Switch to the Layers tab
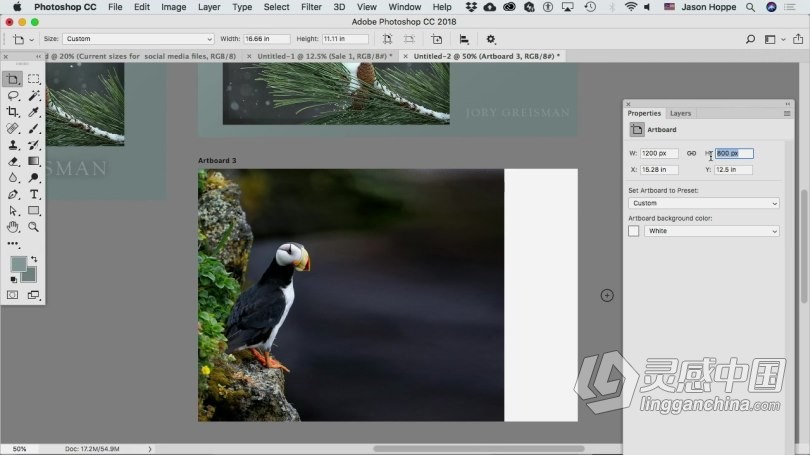810x455 pixels. pyautogui.click(x=680, y=113)
